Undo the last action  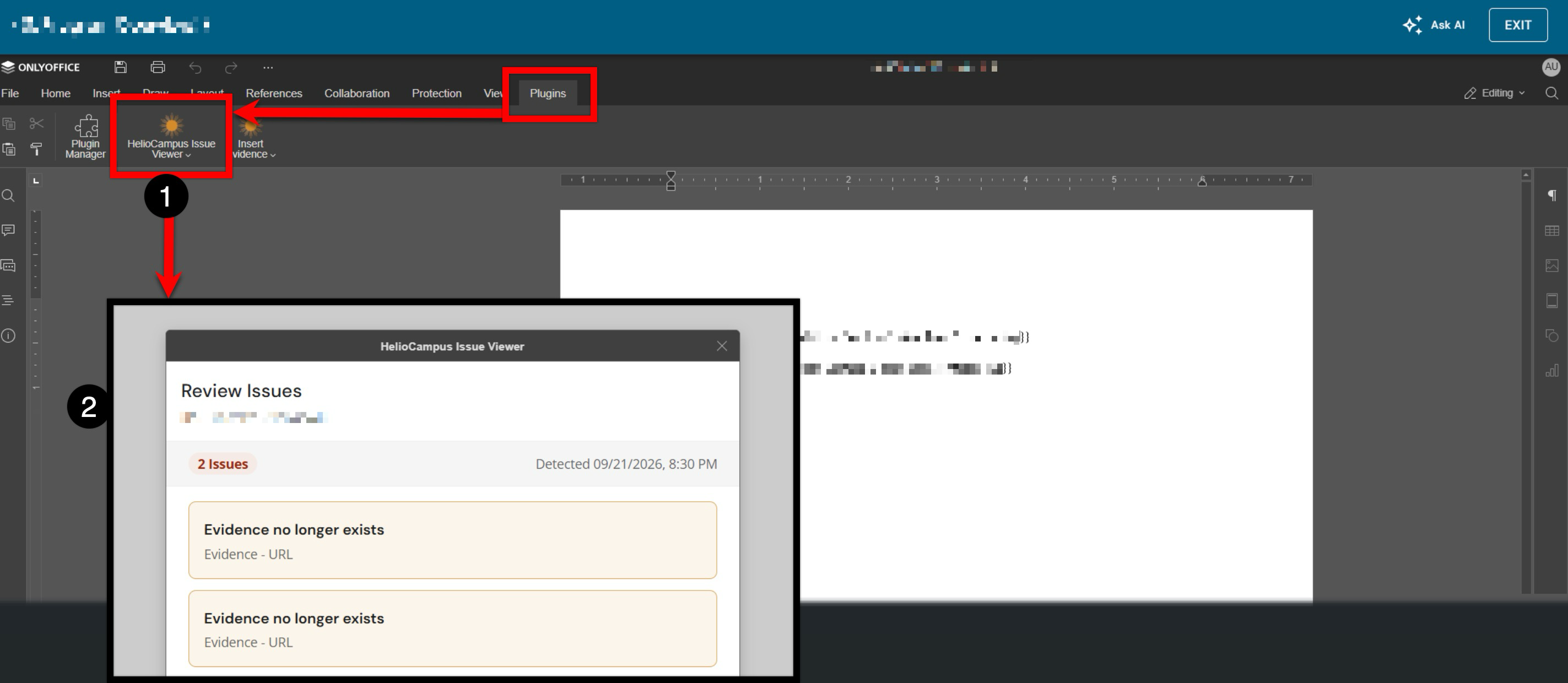pyautogui.click(x=195, y=67)
